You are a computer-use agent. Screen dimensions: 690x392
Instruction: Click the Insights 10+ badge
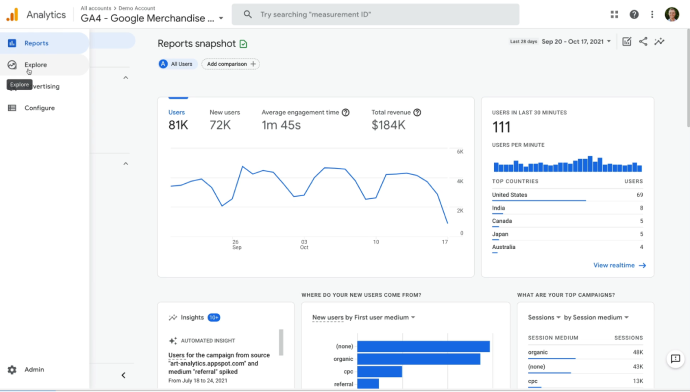click(214, 317)
